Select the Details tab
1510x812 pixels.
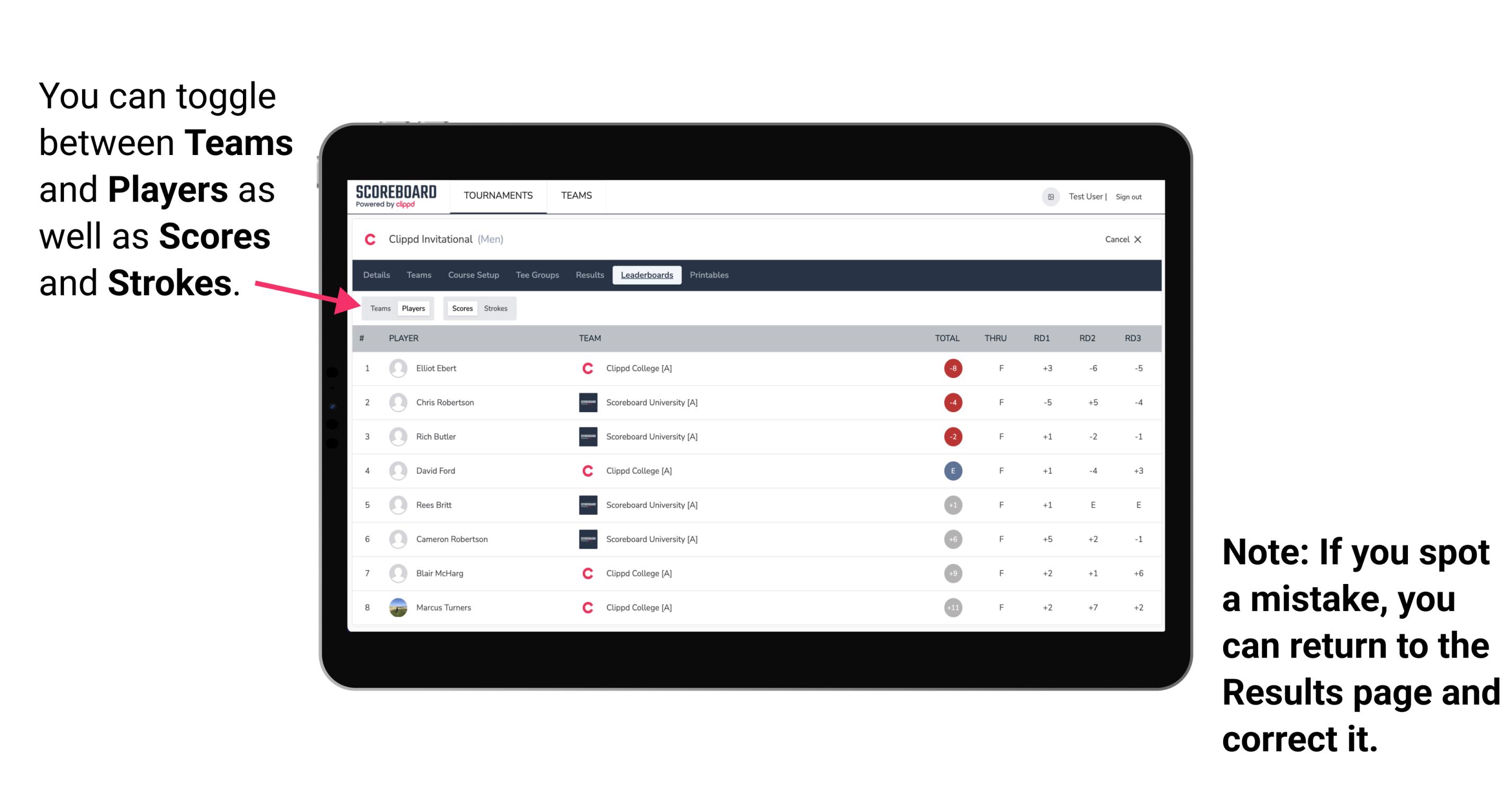click(x=378, y=275)
